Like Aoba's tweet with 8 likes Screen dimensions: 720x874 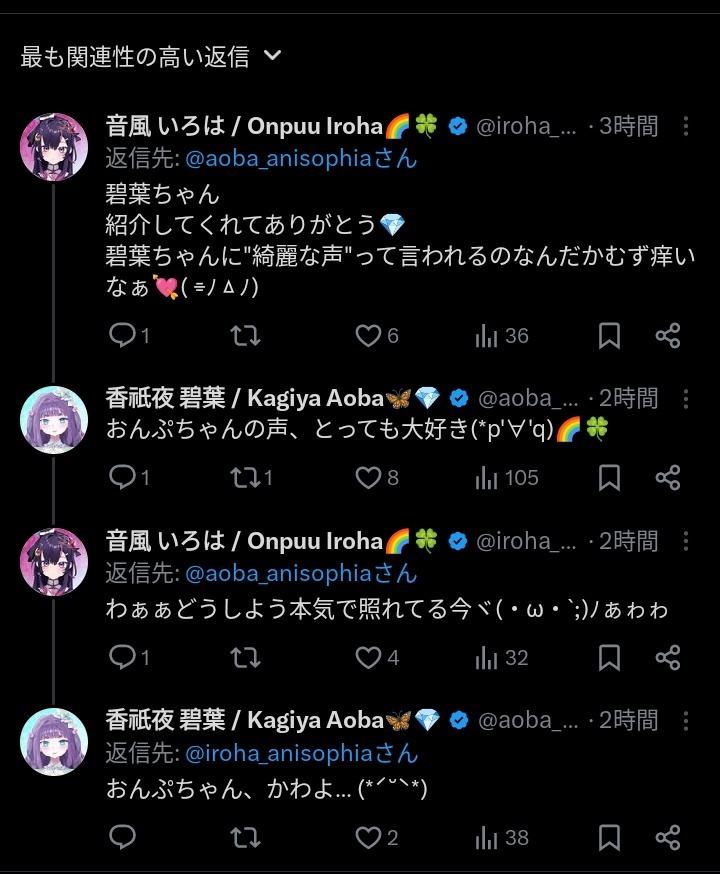[x=370, y=478]
